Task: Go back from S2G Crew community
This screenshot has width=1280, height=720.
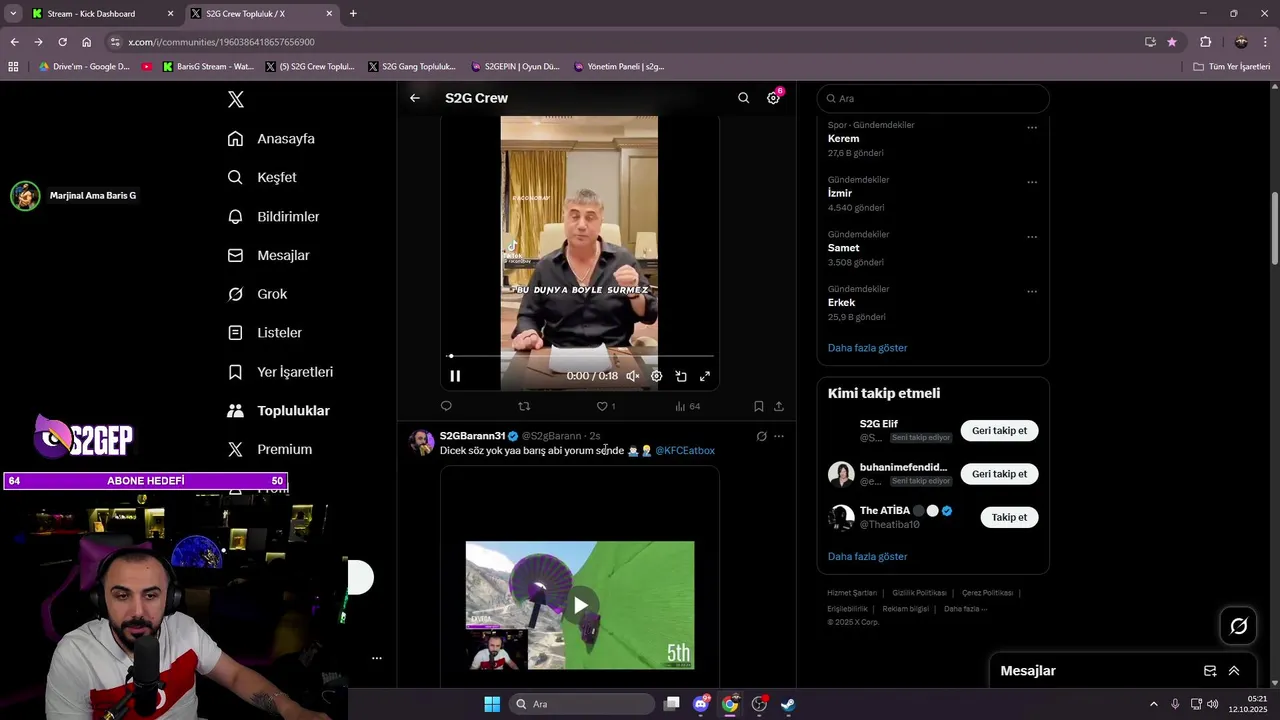Action: (x=415, y=98)
